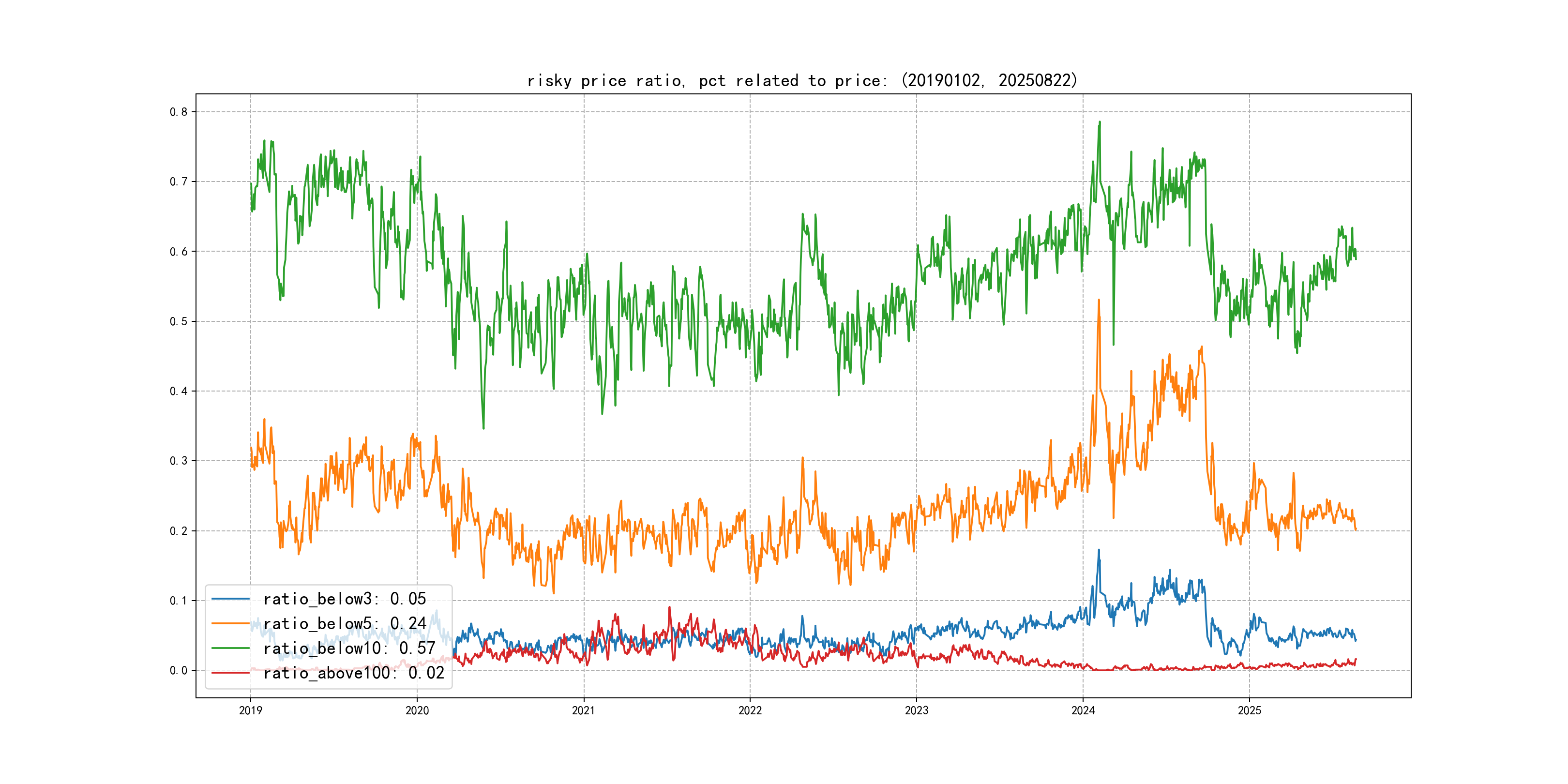Click the 2025 x-axis tick label

click(1250, 710)
